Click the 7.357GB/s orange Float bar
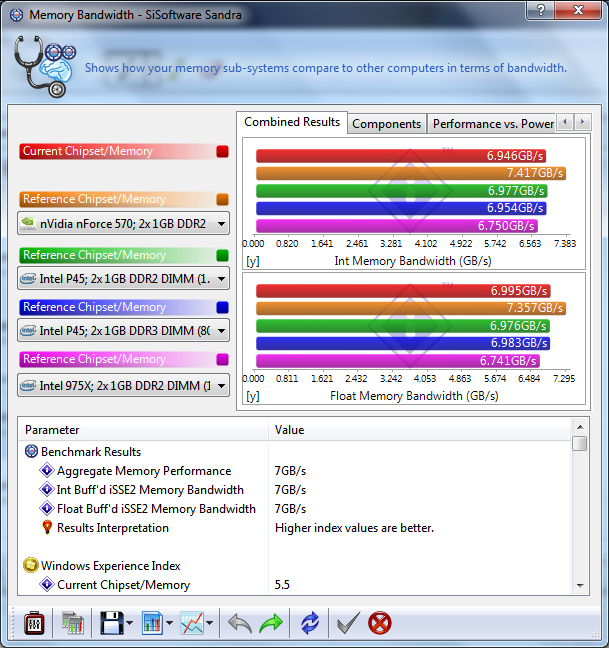This screenshot has height=648, width=609. [x=411, y=308]
